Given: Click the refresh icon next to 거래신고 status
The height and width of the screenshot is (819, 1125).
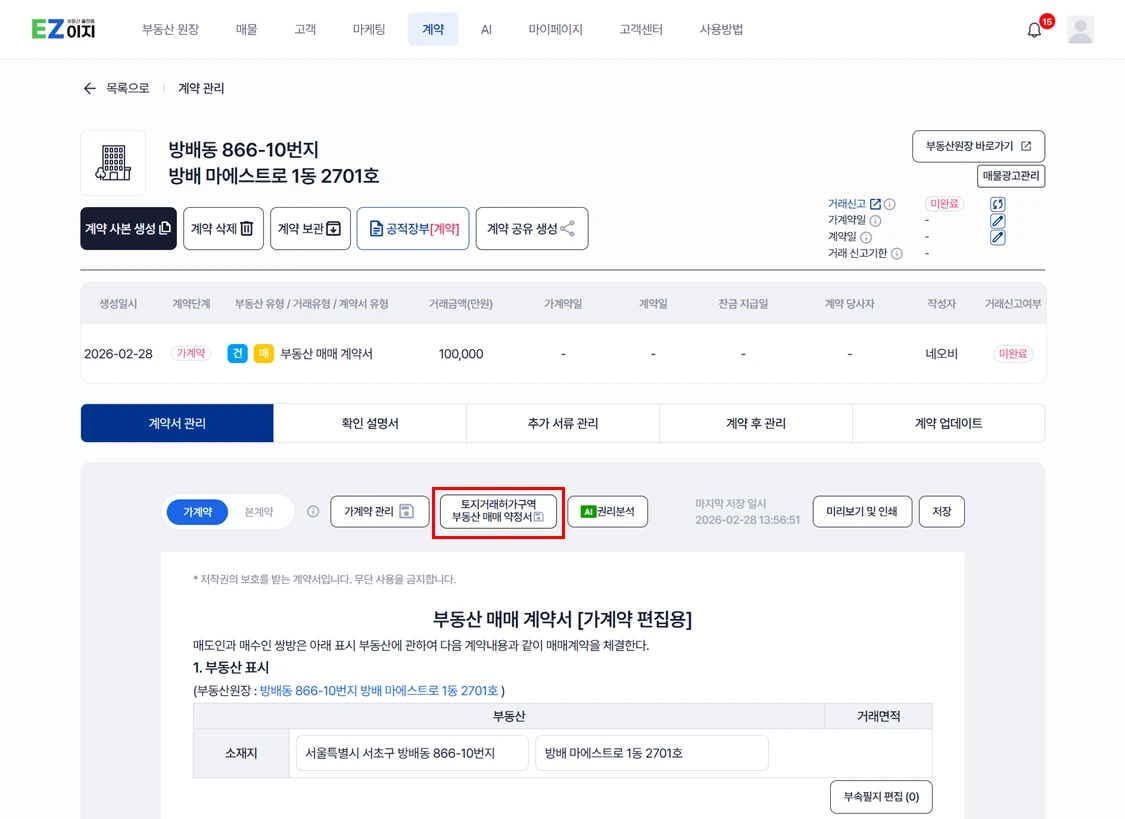Looking at the screenshot, I should point(997,204).
